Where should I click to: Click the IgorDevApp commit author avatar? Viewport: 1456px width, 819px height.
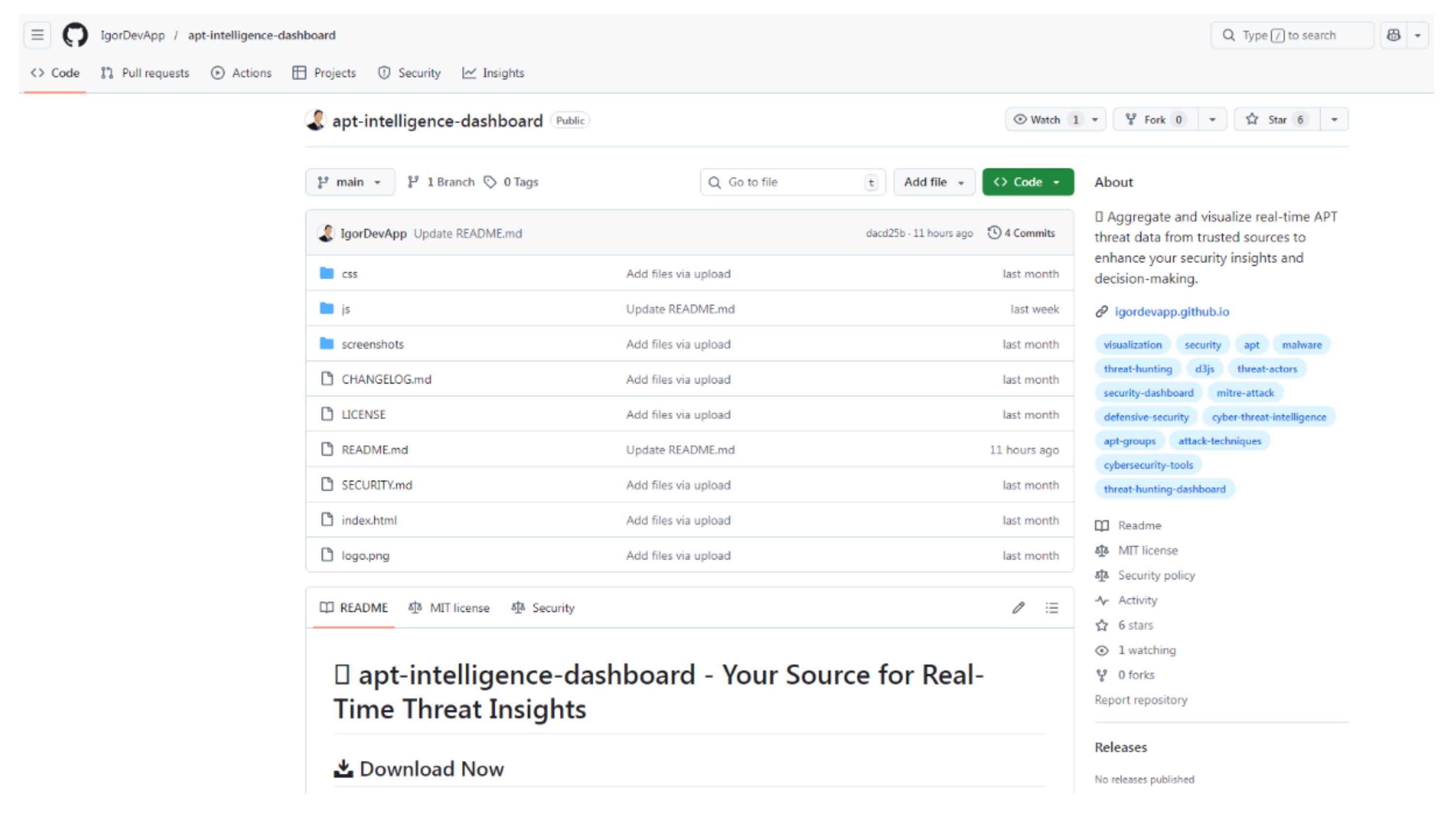coord(326,233)
